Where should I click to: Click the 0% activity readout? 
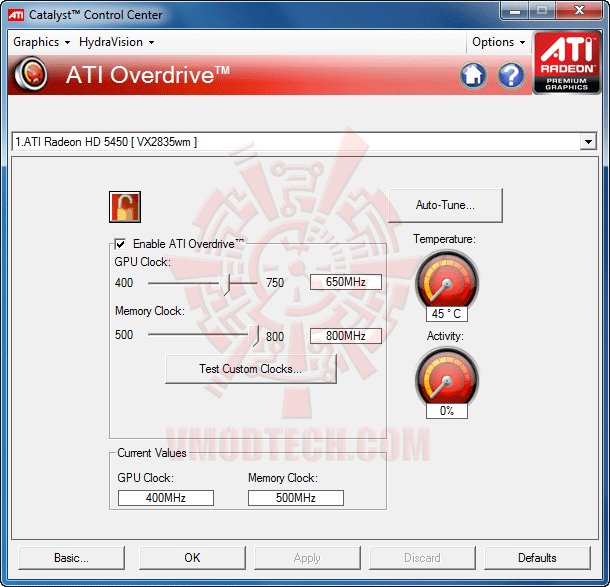tap(447, 411)
